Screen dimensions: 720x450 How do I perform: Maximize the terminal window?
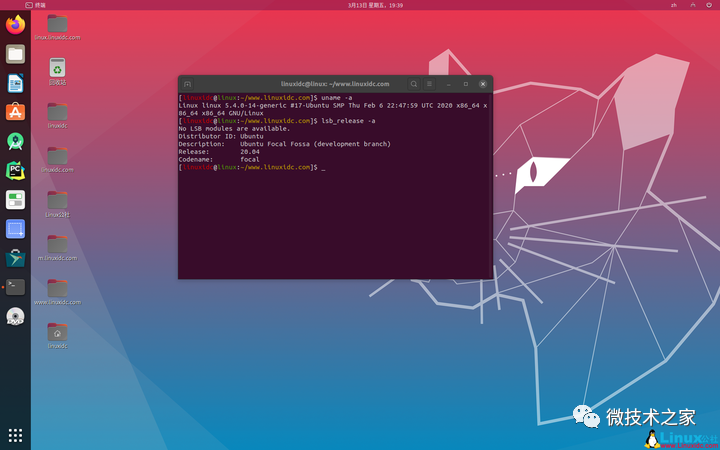click(x=466, y=84)
